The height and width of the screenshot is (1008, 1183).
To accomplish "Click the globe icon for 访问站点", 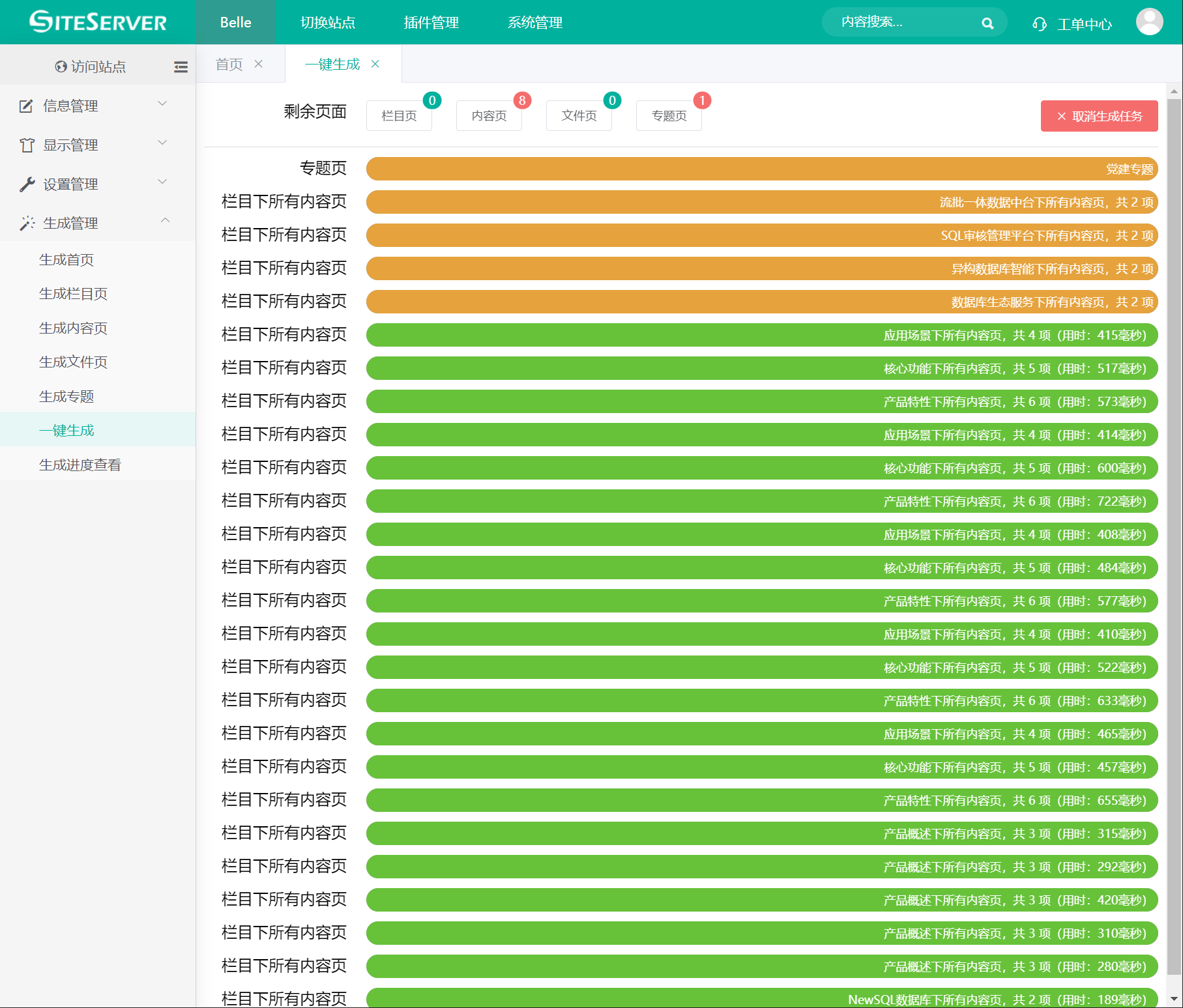I will (61, 66).
